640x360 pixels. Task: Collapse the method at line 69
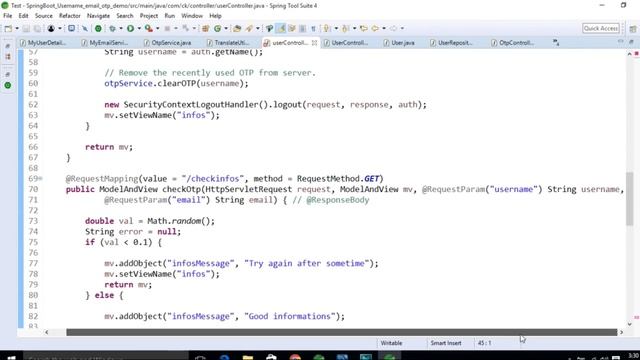[x=41, y=178]
